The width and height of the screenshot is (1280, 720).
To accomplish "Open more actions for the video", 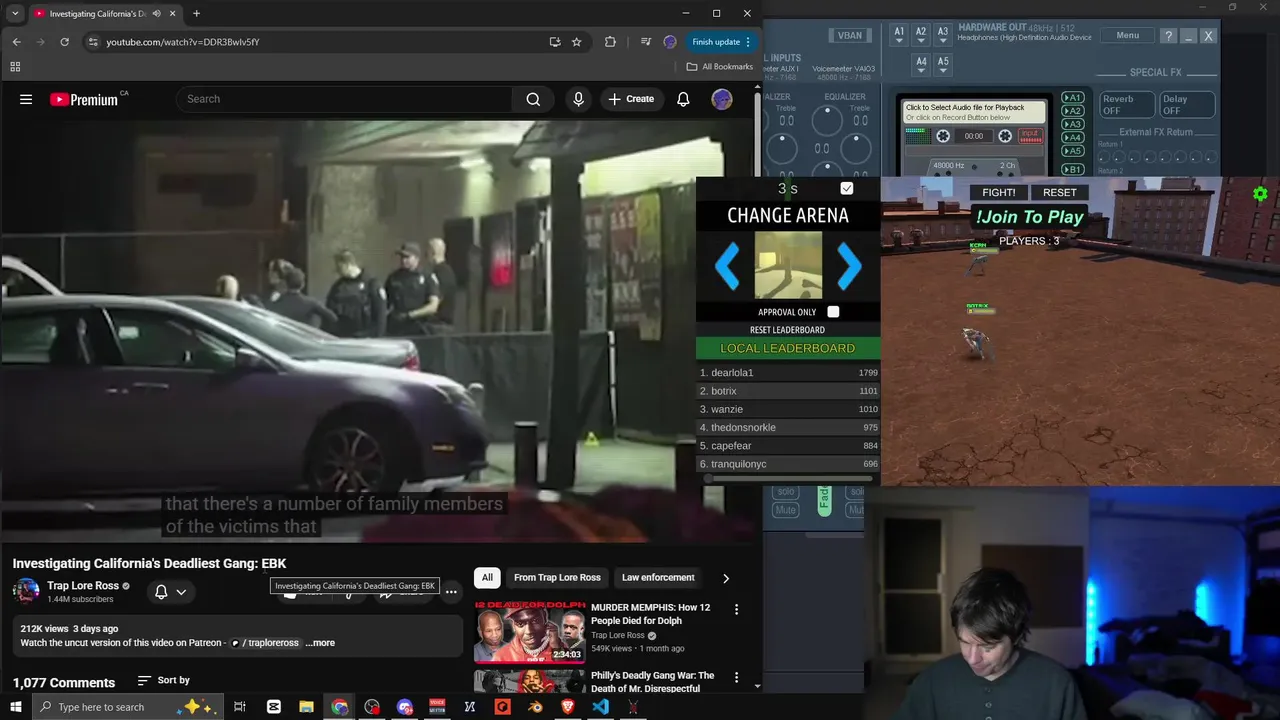I will point(451,592).
